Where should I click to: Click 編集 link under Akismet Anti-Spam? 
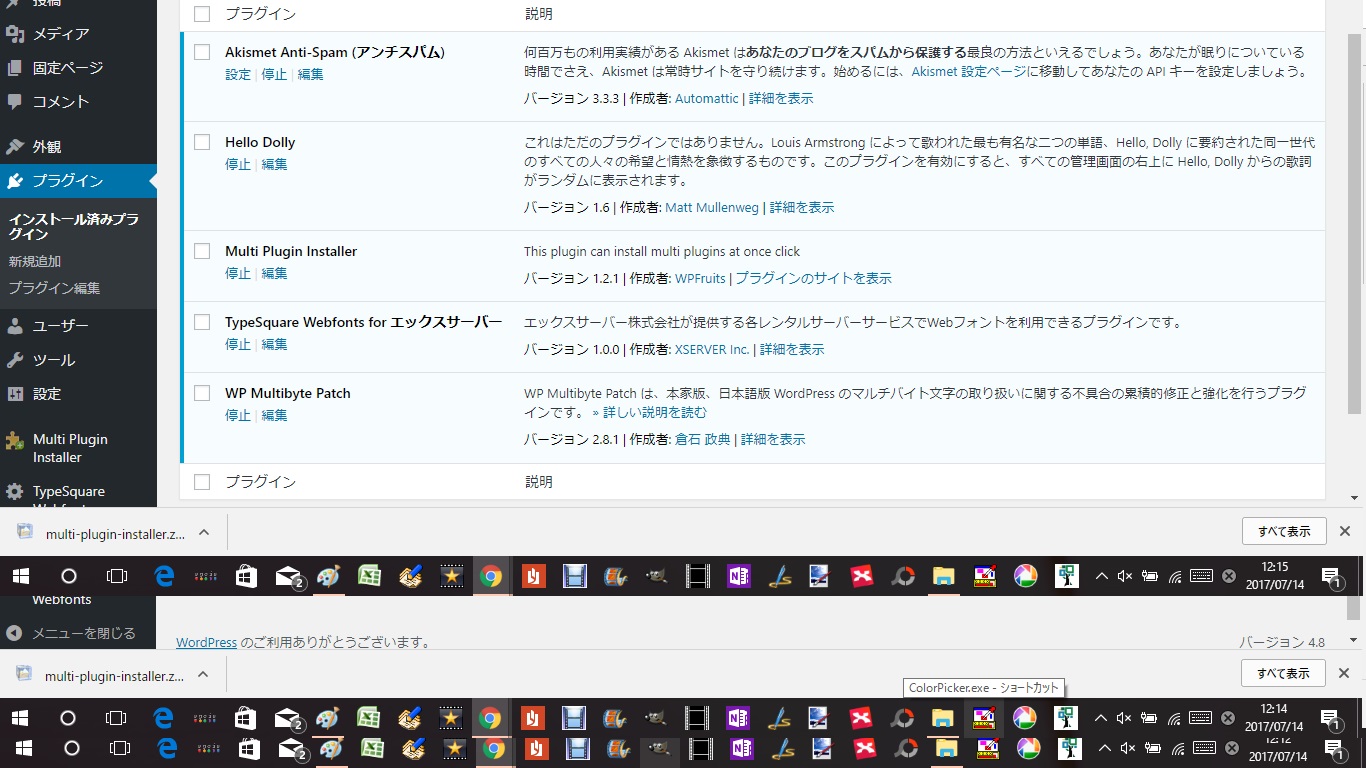coord(310,74)
